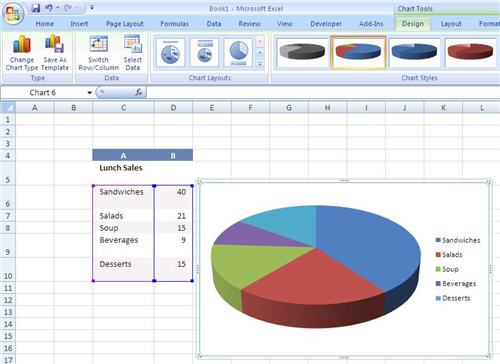Open the Home ribbon tab
Image resolution: width=500 pixels, height=364 pixels.
[44, 24]
